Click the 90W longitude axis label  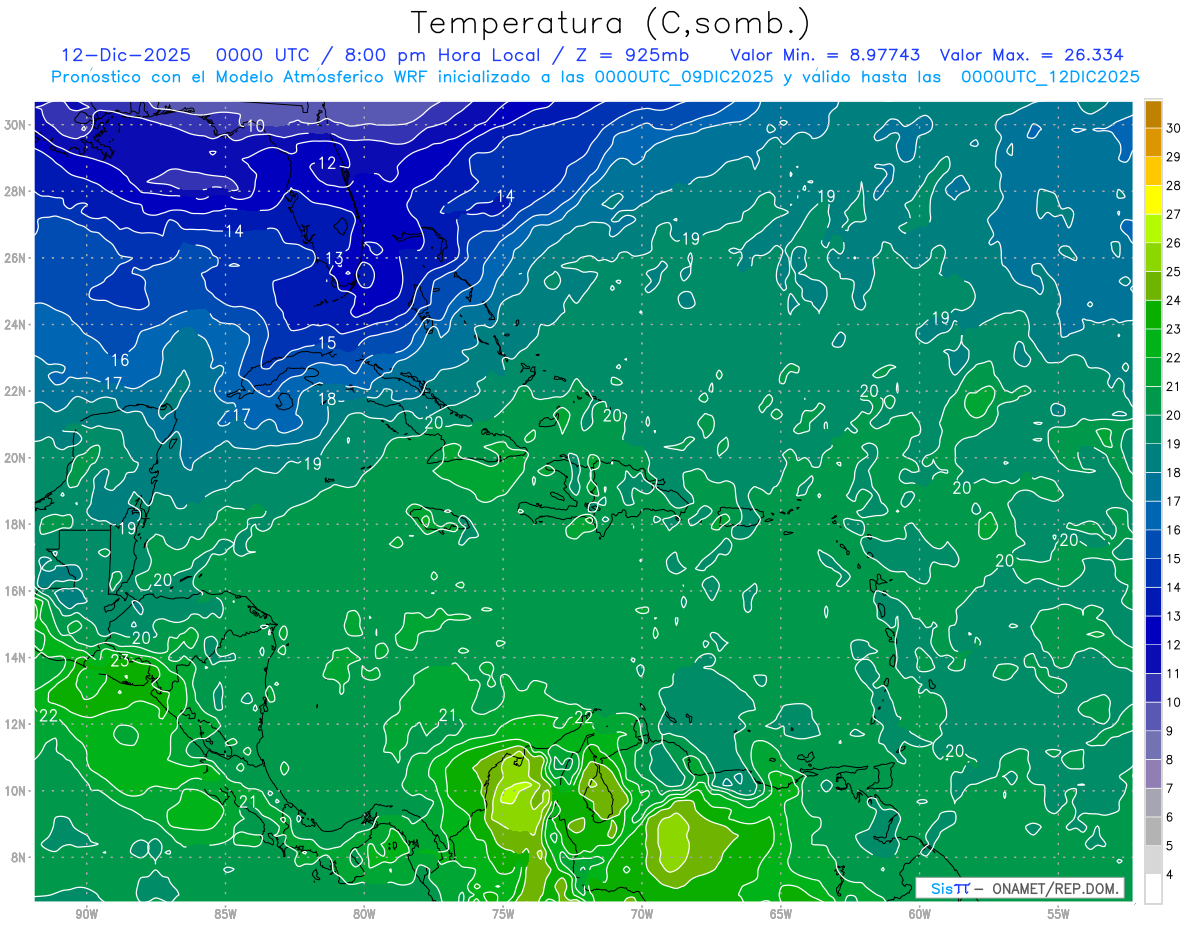point(86,914)
